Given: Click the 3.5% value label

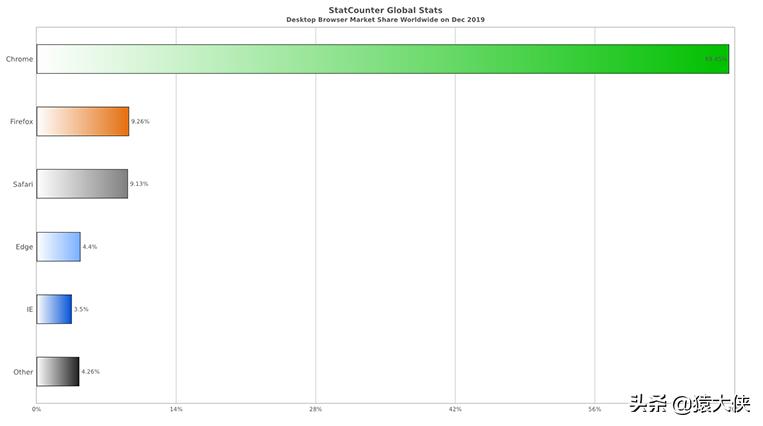Looking at the screenshot, I should click(x=81, y=309).
